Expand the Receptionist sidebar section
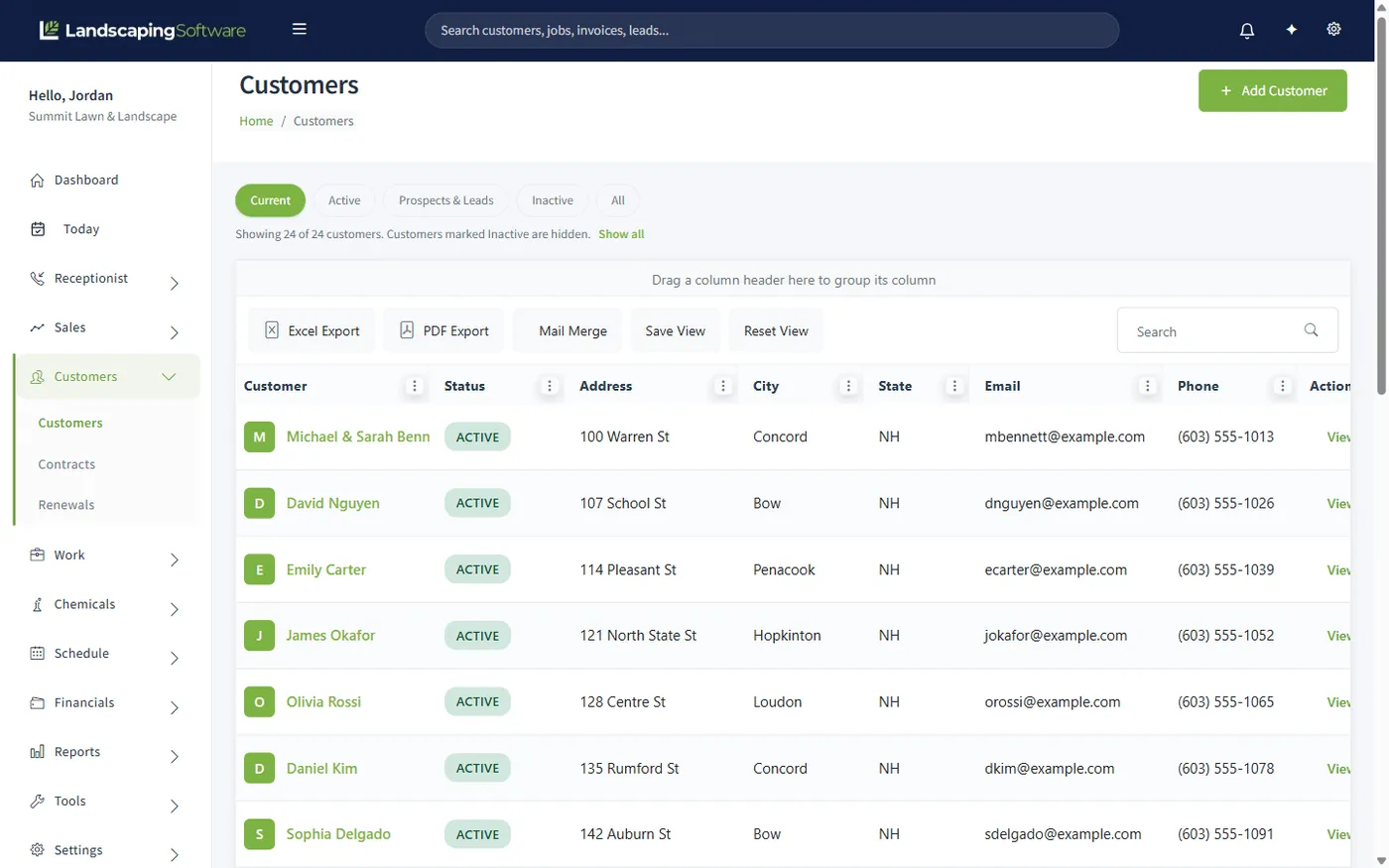 tap(175, 284)
